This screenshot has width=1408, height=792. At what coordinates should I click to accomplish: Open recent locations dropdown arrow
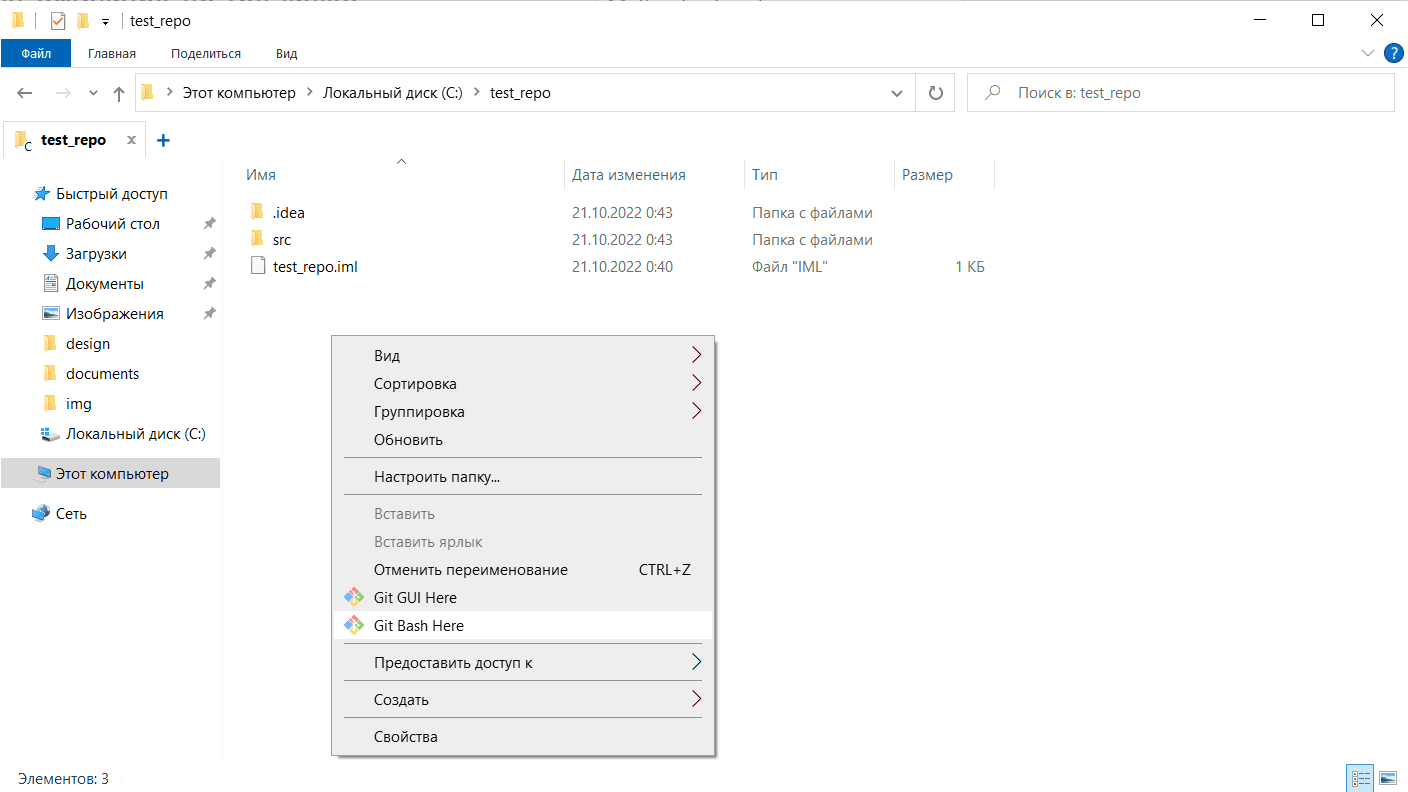pos(94,93)
